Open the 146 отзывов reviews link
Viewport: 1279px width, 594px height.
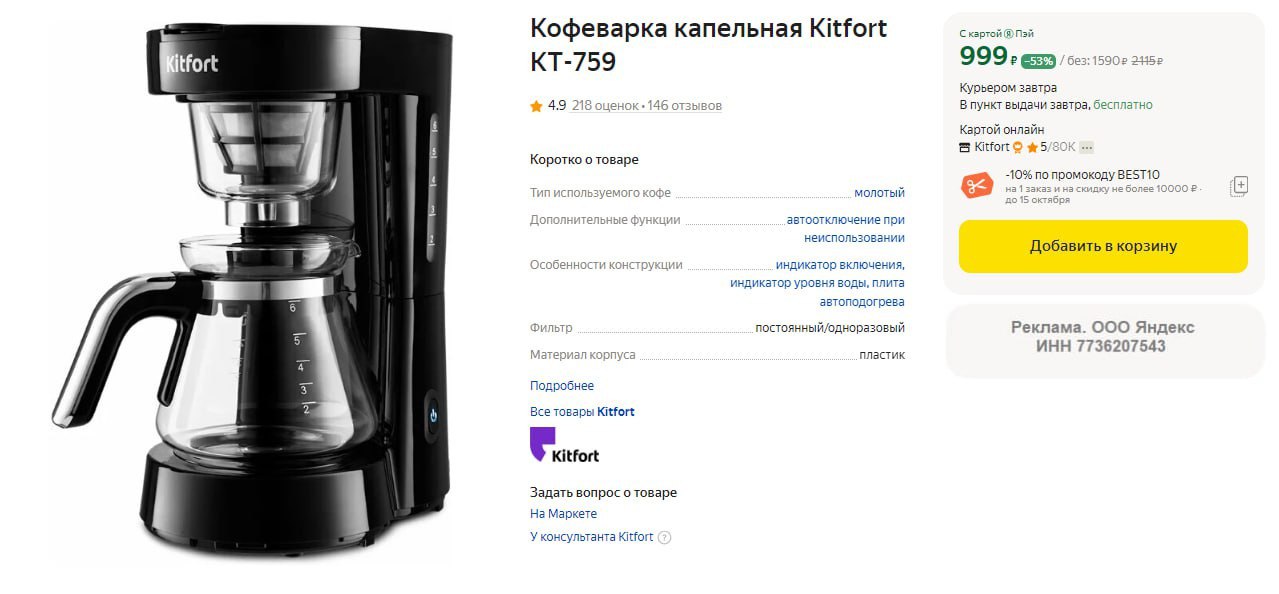click(684, 106)
